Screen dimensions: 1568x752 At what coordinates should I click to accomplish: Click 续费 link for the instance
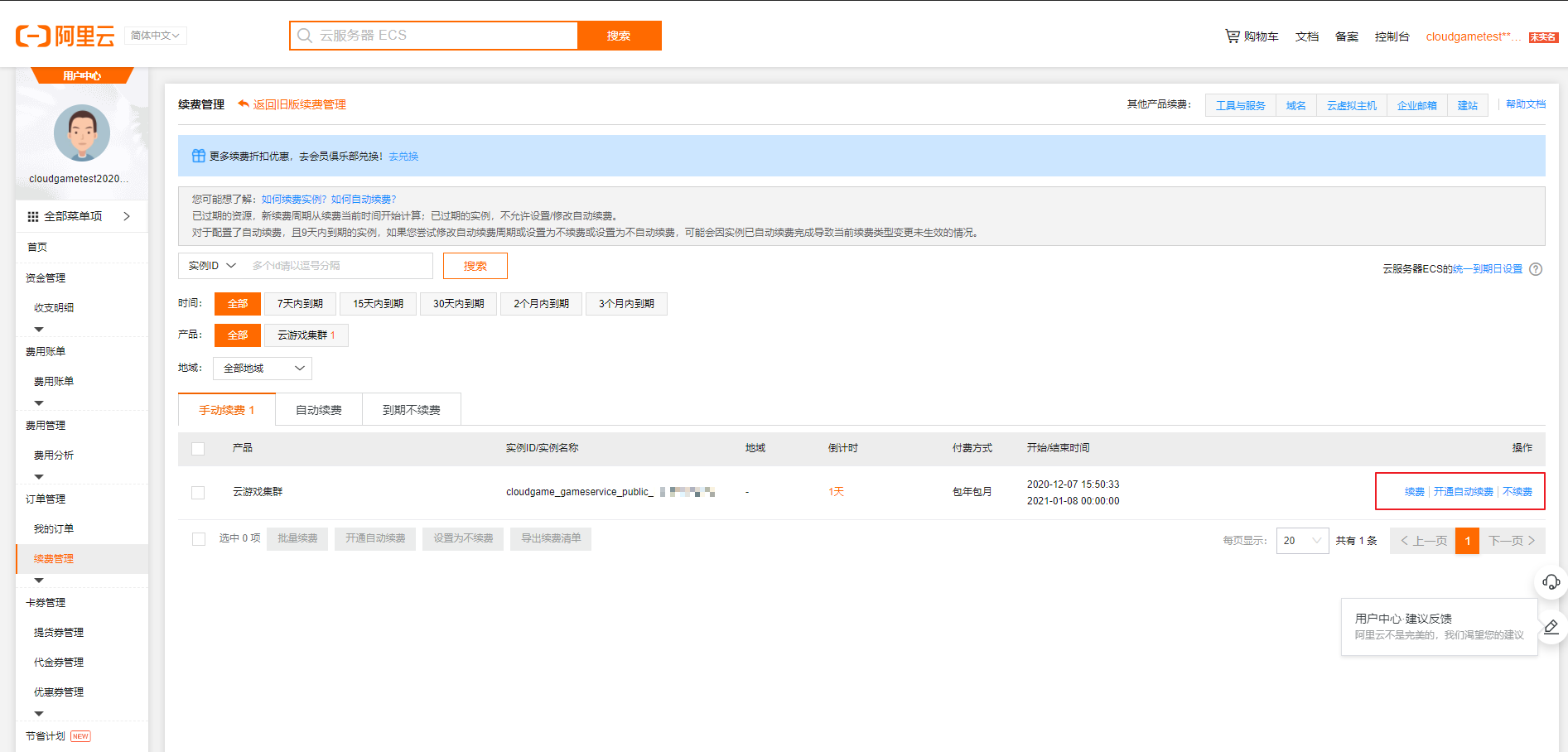tap(1415, 492)
